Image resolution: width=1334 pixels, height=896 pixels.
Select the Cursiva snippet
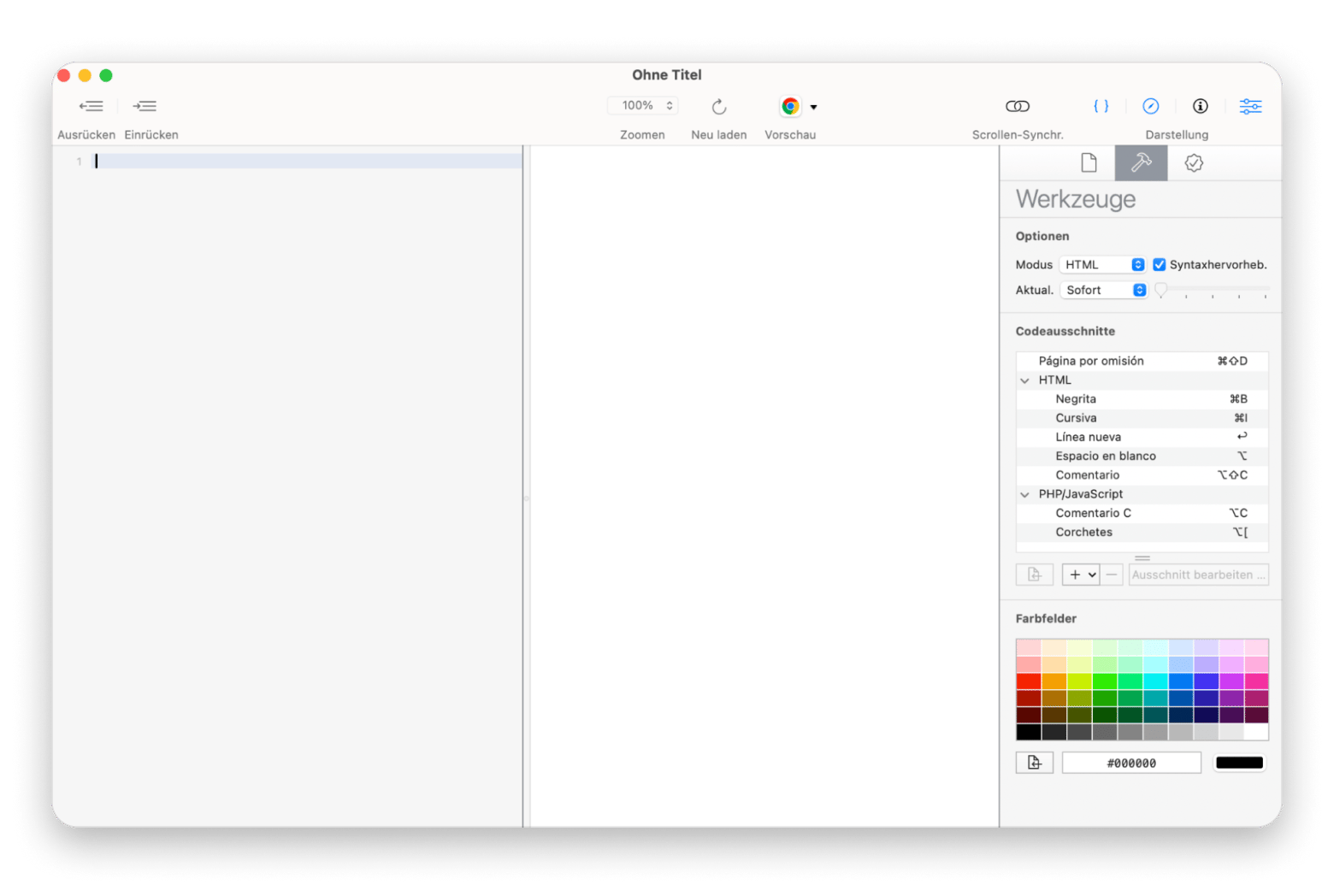point(1142,418)
